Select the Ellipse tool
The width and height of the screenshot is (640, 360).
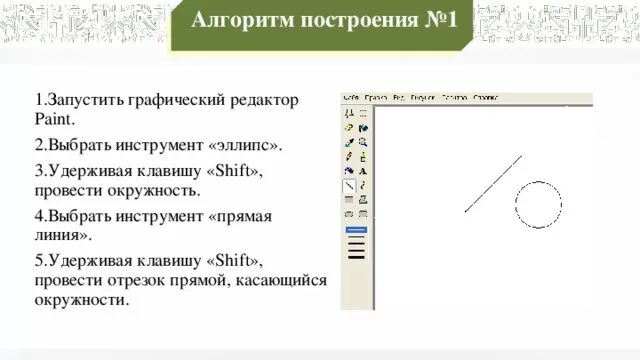tap(349, 214)
